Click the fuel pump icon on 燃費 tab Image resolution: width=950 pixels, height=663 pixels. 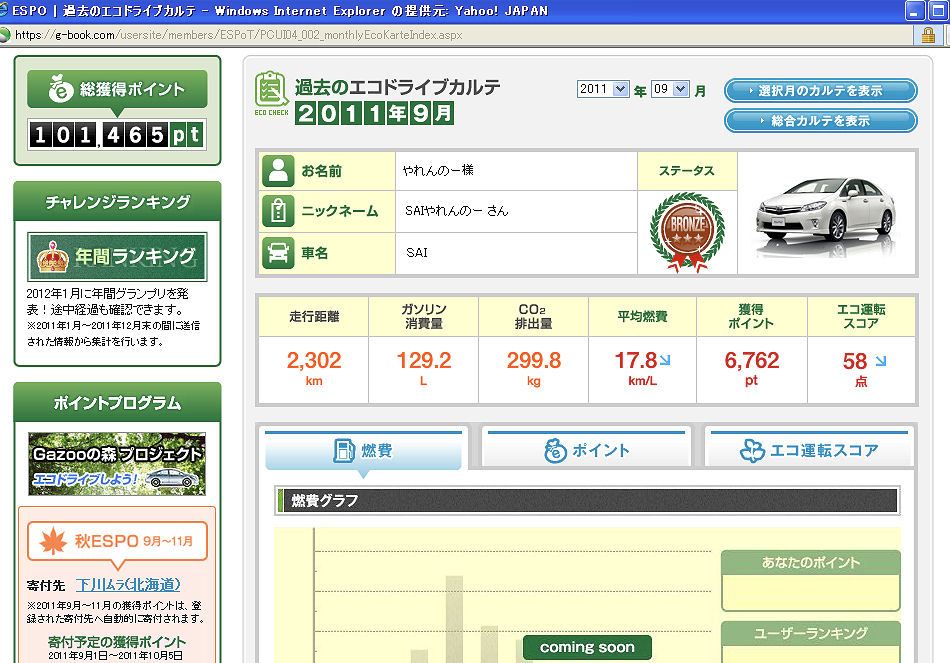coord(344,450)
